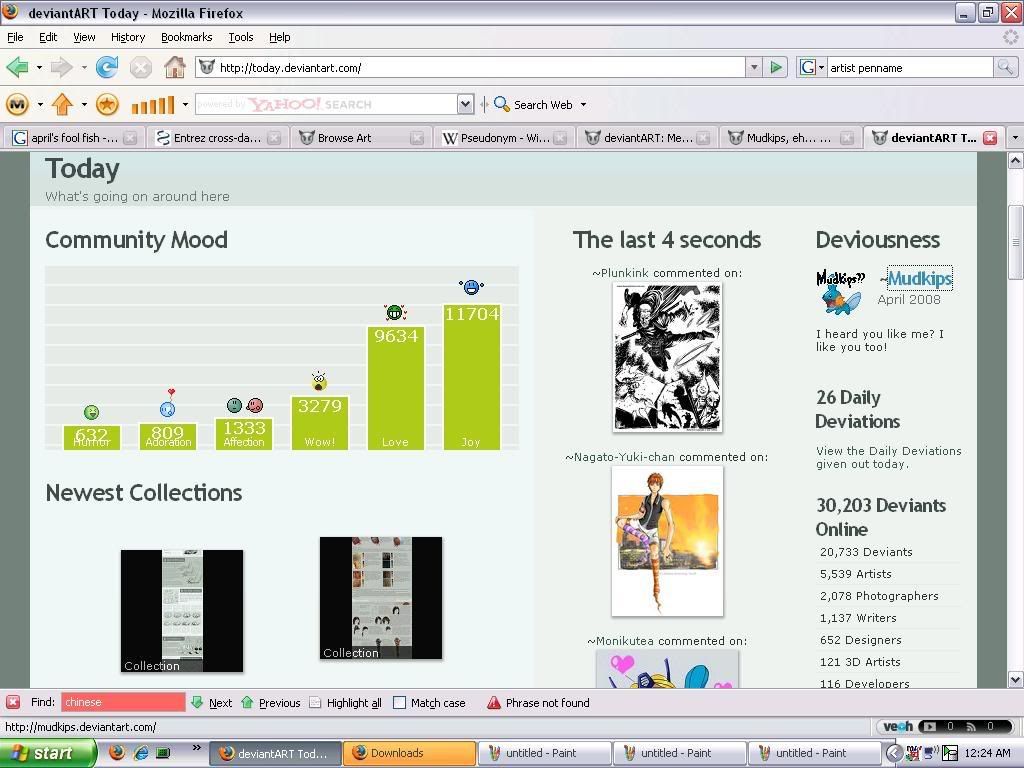Screen dimensions: 1024x768
Task: Open the list all tabs dropdown
Action: [1015, 138]
